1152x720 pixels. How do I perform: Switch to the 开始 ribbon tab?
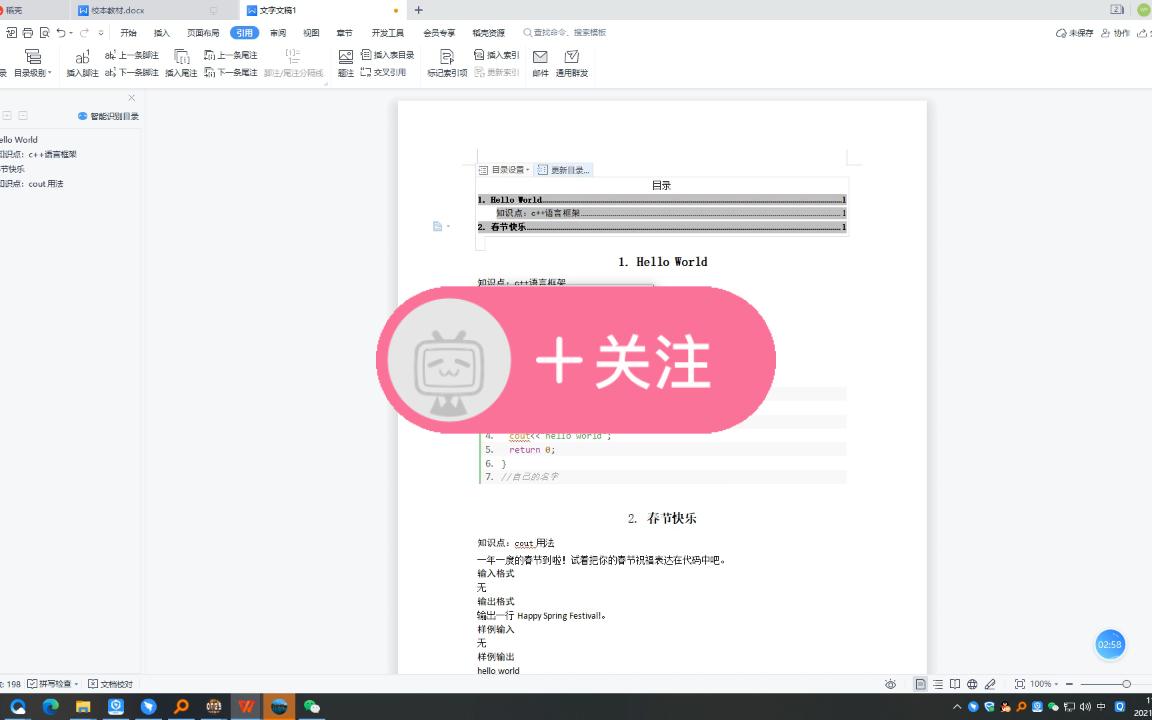click(x=127, y=32)
